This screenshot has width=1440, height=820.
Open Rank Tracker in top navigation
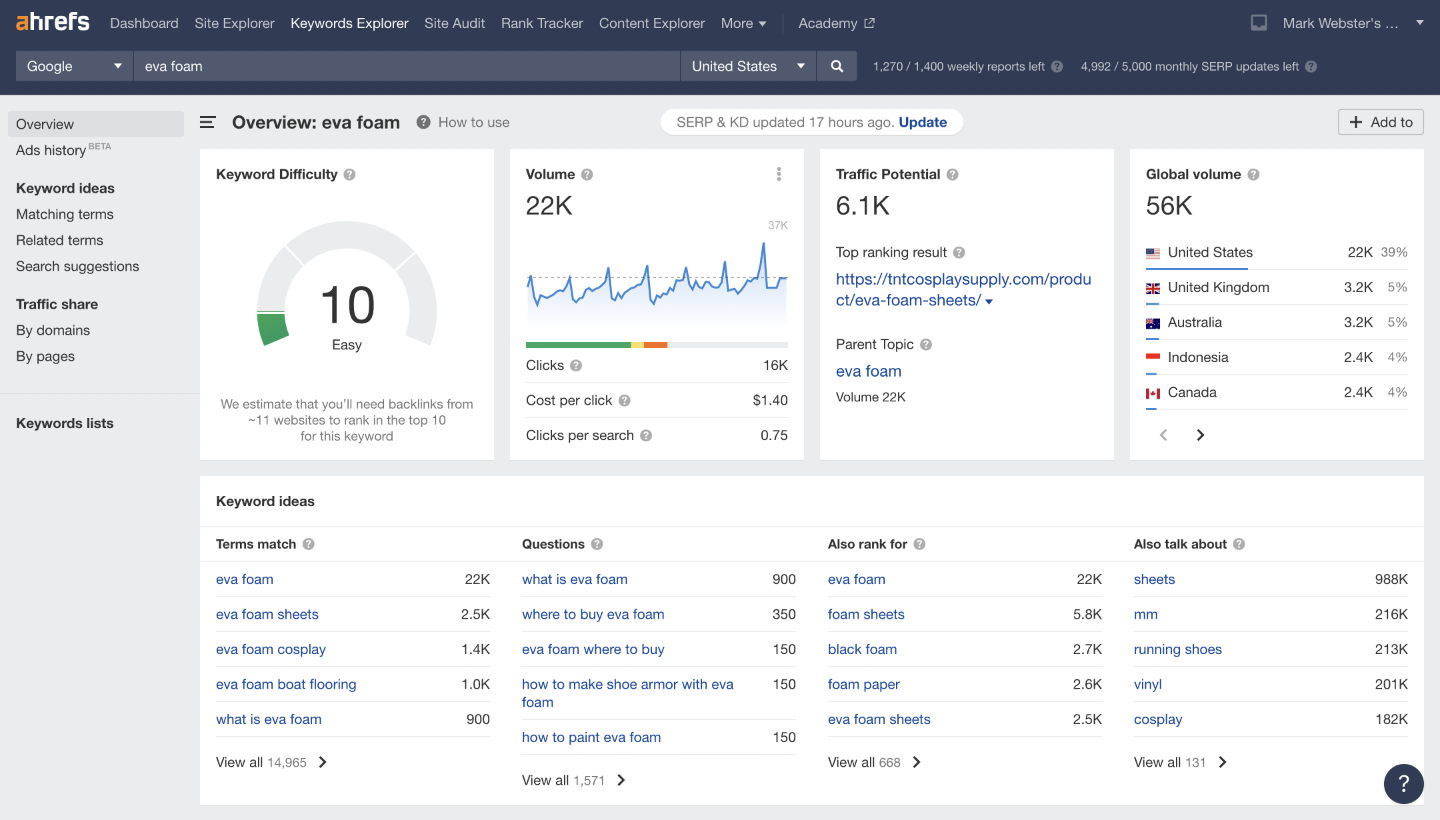(x=542, y=23)
